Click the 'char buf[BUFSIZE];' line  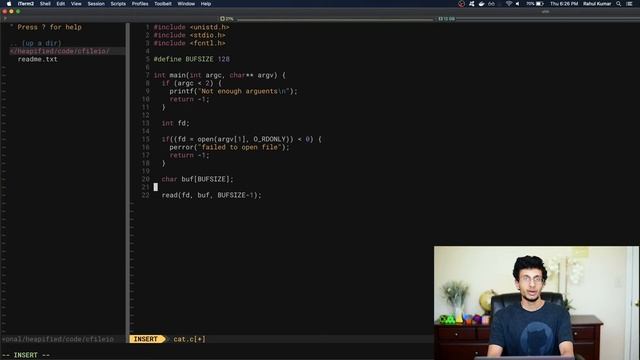coord(198,179)
